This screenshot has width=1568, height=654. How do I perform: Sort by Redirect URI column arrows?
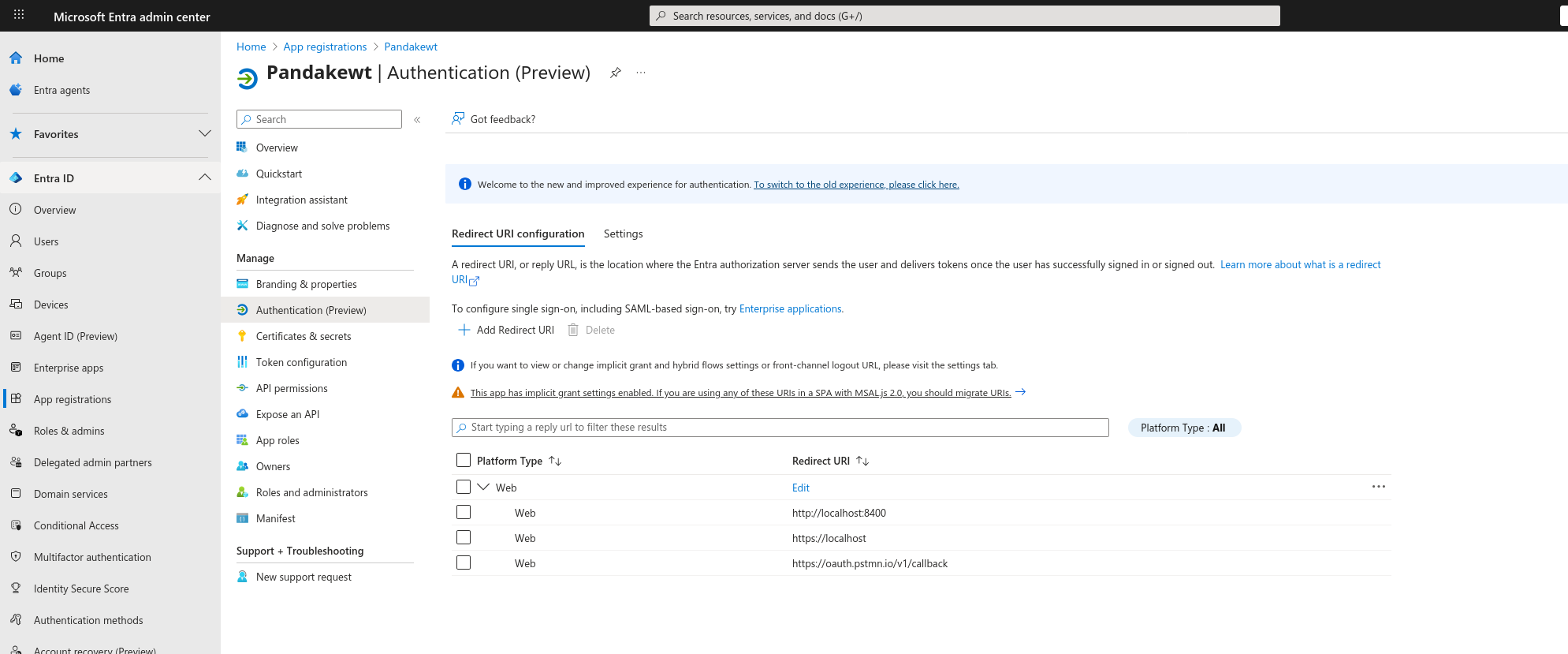point(862,461)
